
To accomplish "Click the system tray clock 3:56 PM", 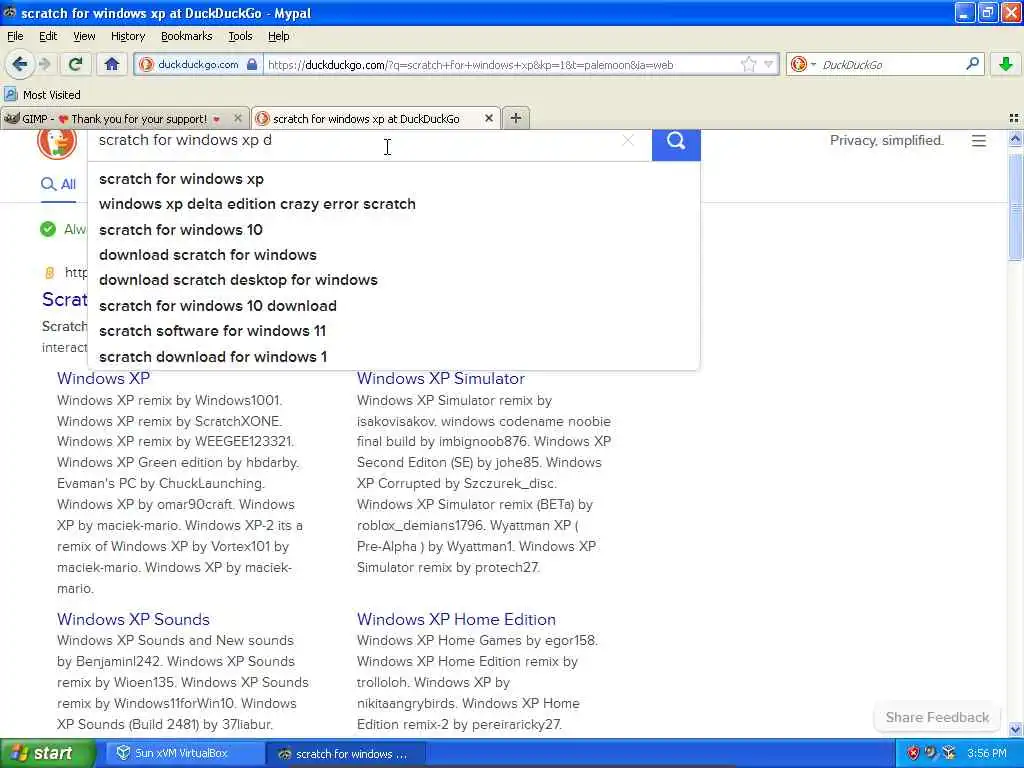I will coord(987,753).
